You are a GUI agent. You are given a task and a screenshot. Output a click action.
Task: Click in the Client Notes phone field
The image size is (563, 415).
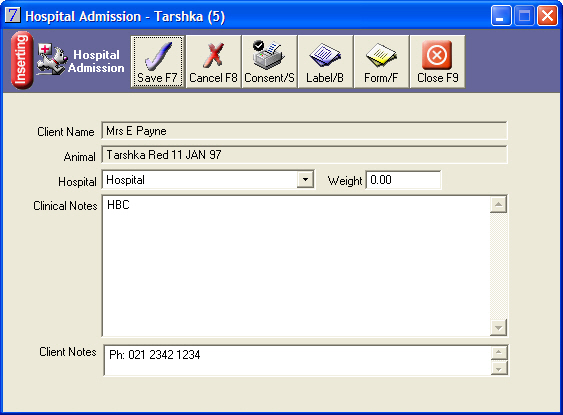pos(297,360)
